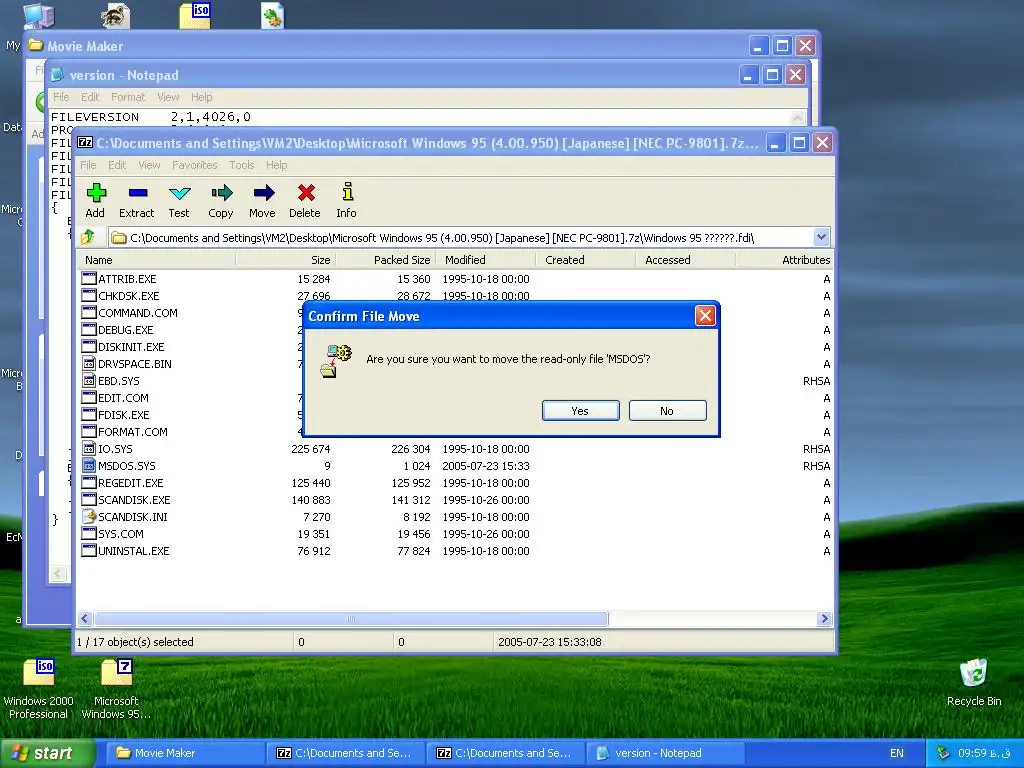Viewport: 1024px width, 768px height.
Task: Go up one folder level in 7-Zip
Action: 88,237
